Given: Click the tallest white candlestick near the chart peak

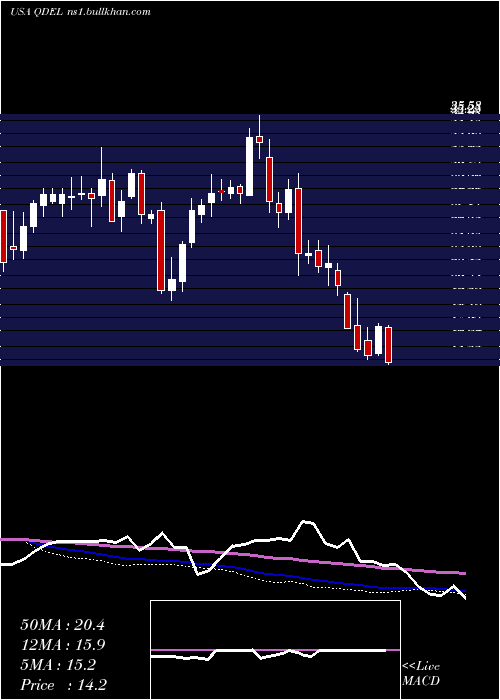Looking at the screenshot, I should [250, 166].
